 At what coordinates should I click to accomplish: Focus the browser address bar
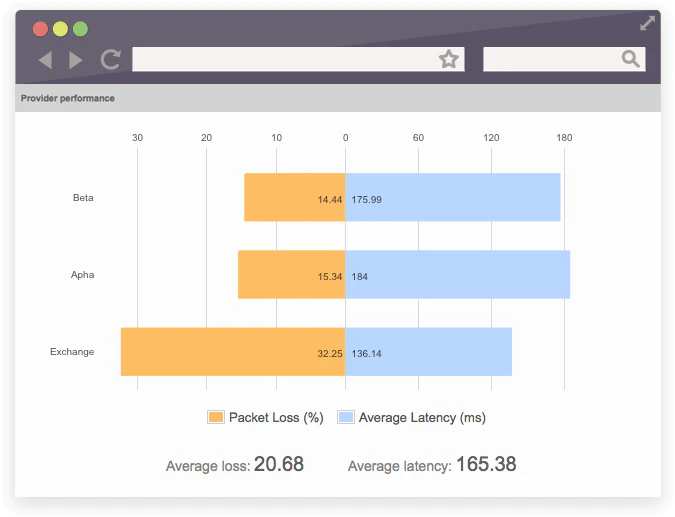298,59
